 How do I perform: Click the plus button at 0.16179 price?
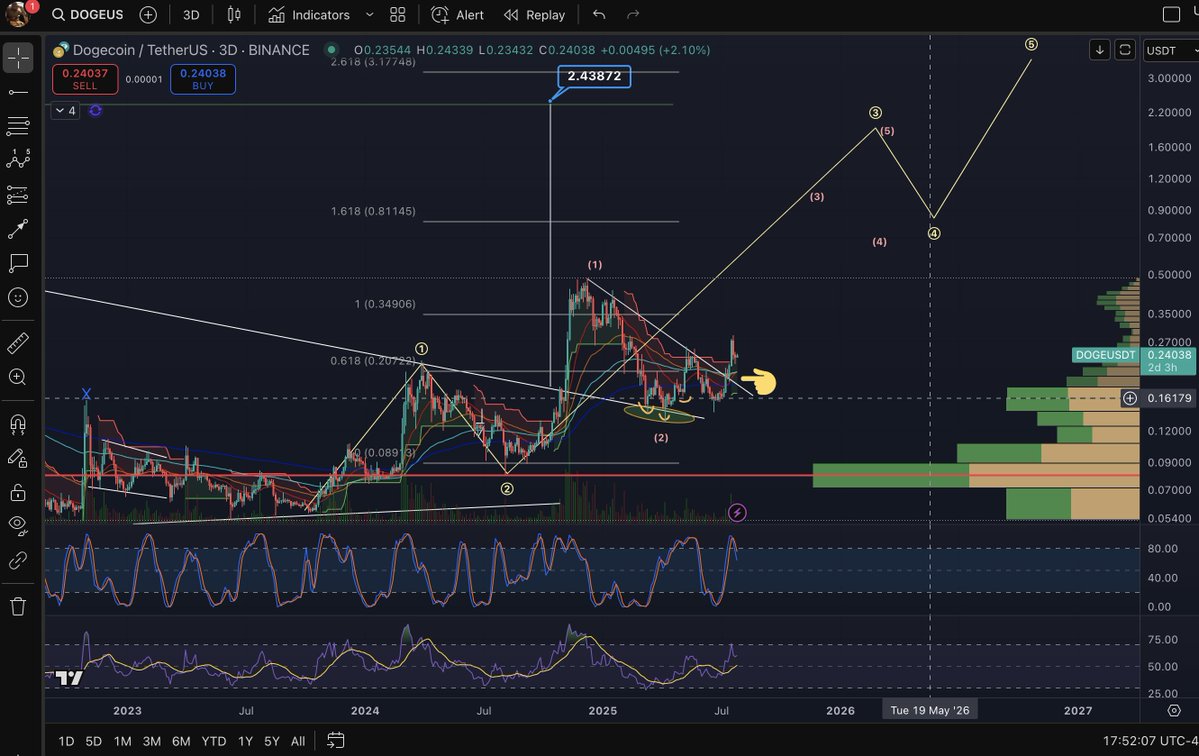(x=1129, y=397)
